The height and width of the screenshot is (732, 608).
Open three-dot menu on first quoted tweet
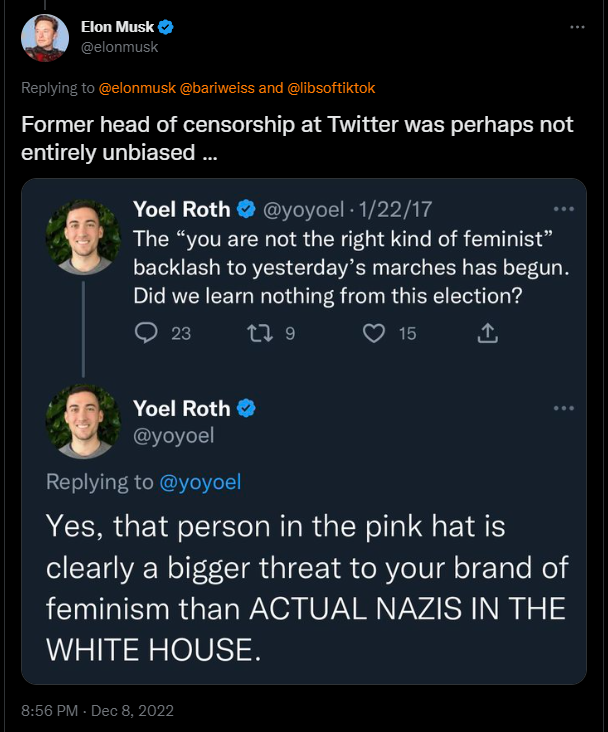point(563,209)
